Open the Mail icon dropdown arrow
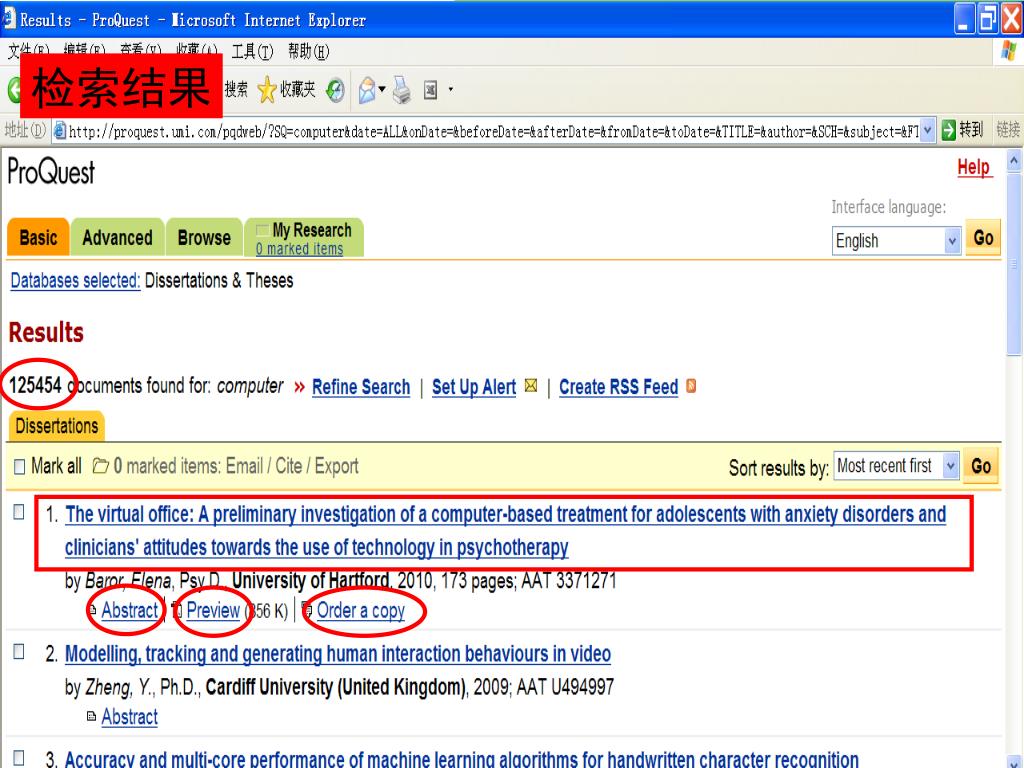This screenshot has width=1024, height=768. (x=382, y=89)
